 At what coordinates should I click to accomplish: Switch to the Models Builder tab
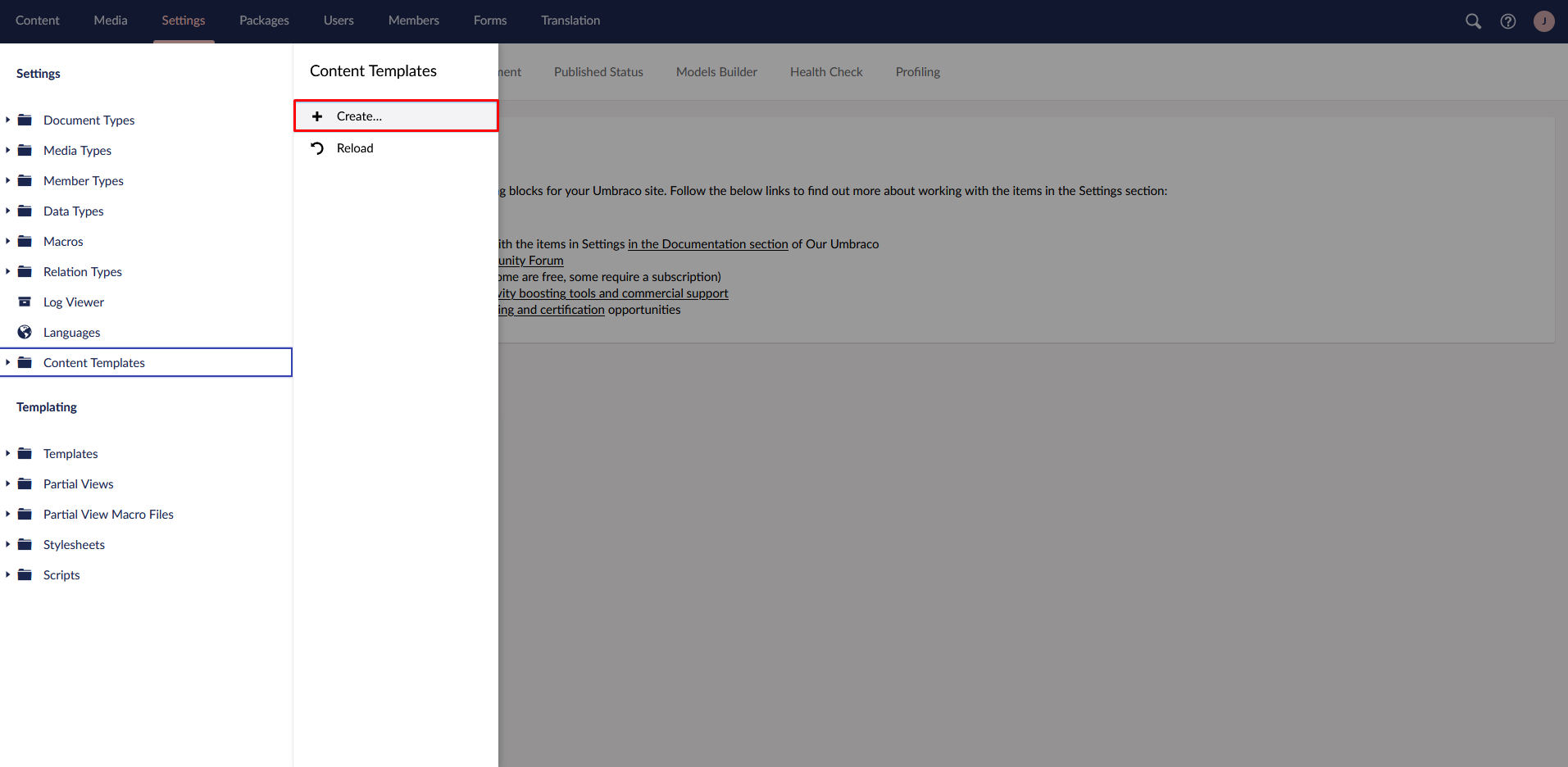tap(716, 72)
